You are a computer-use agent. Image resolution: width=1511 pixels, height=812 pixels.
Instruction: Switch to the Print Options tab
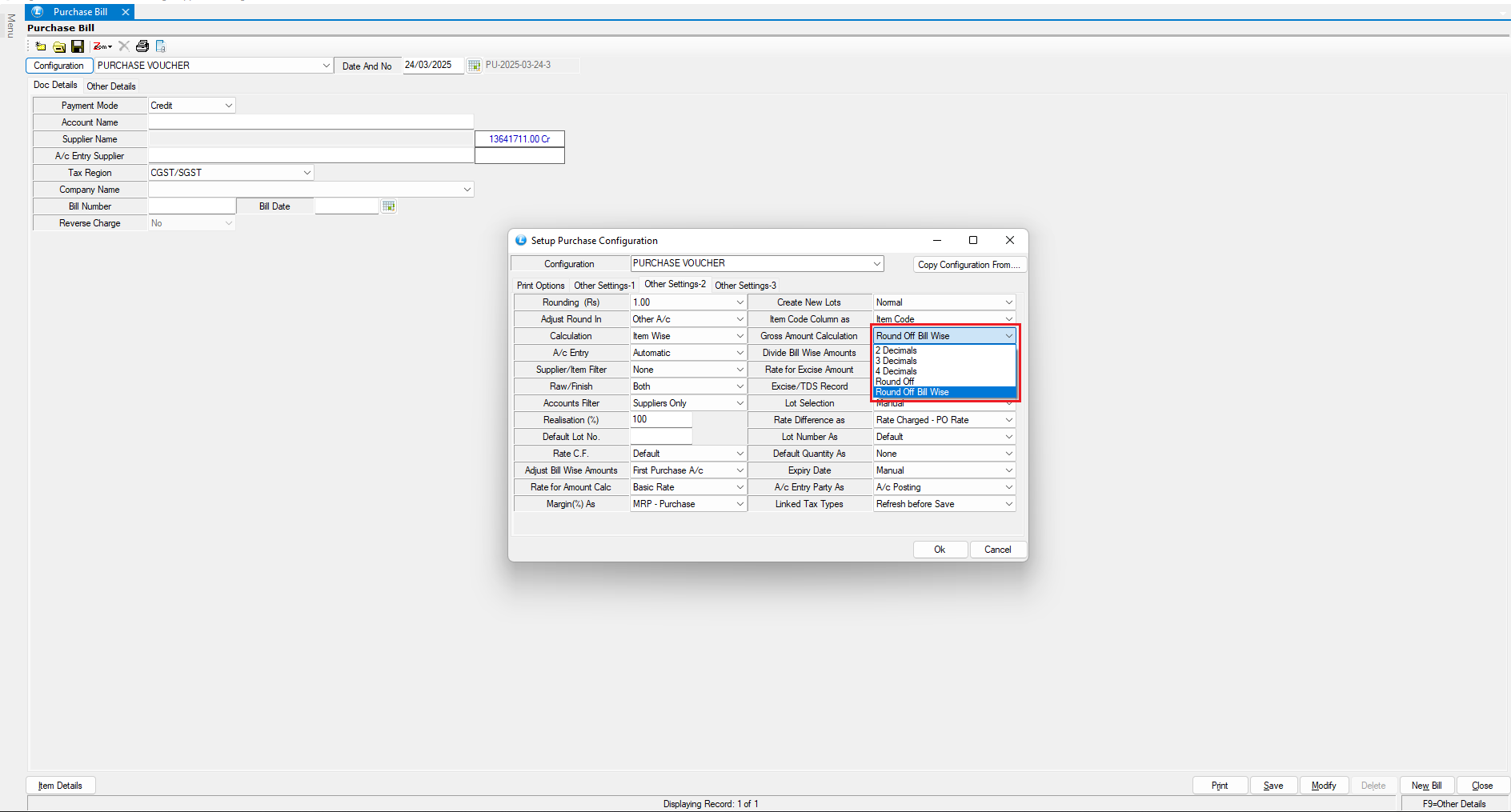point(540,286)
